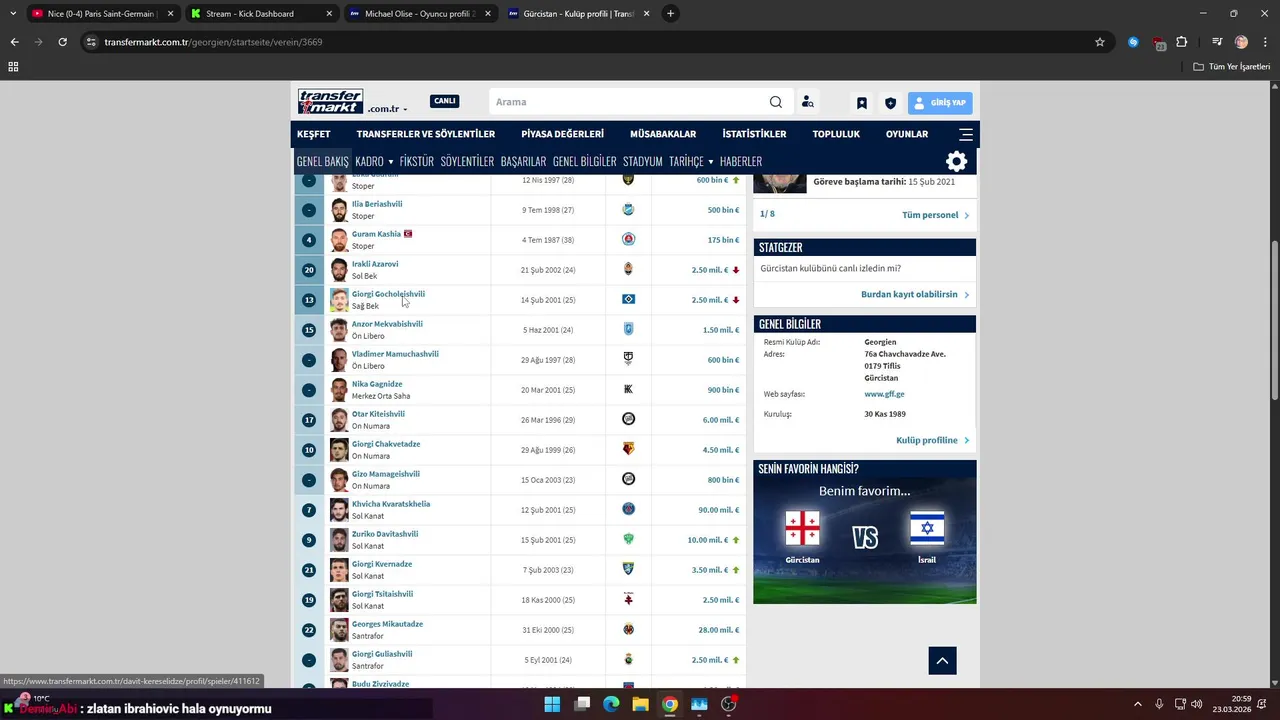Open the detailed person search icon

pyautogui.click(x=808, y=102)
